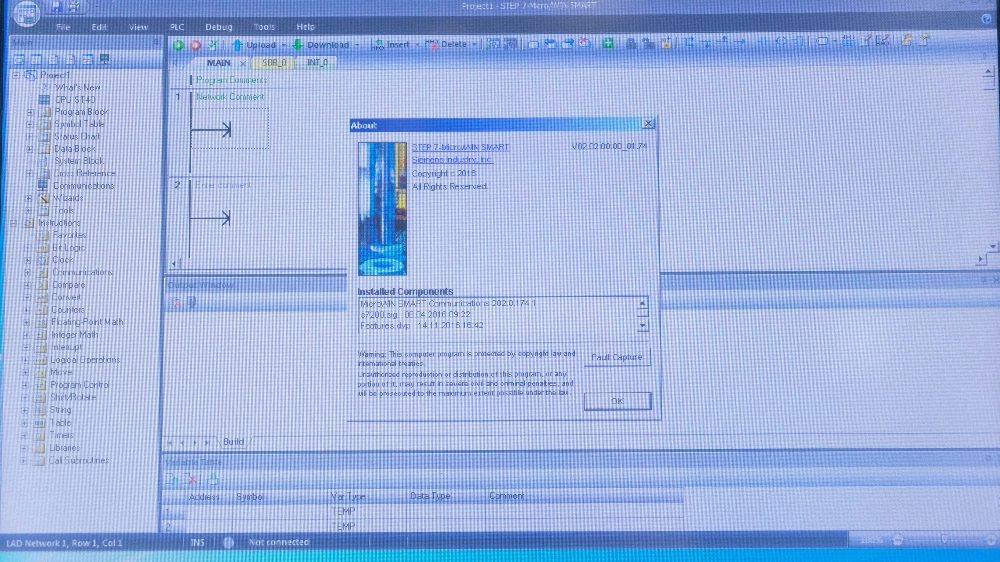Switch to the MAIN editor tab
This screenshot has height=562, width=1000.
point(218,63)
